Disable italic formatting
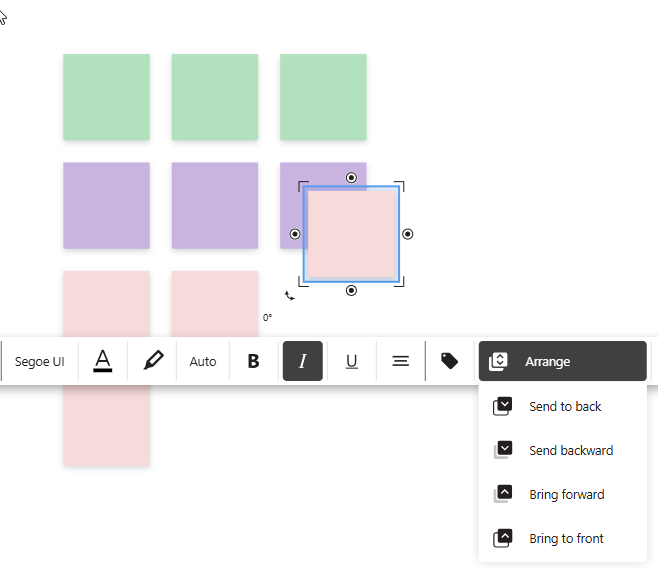Viewport: 658px width, 568px height. tap(303, 361)
